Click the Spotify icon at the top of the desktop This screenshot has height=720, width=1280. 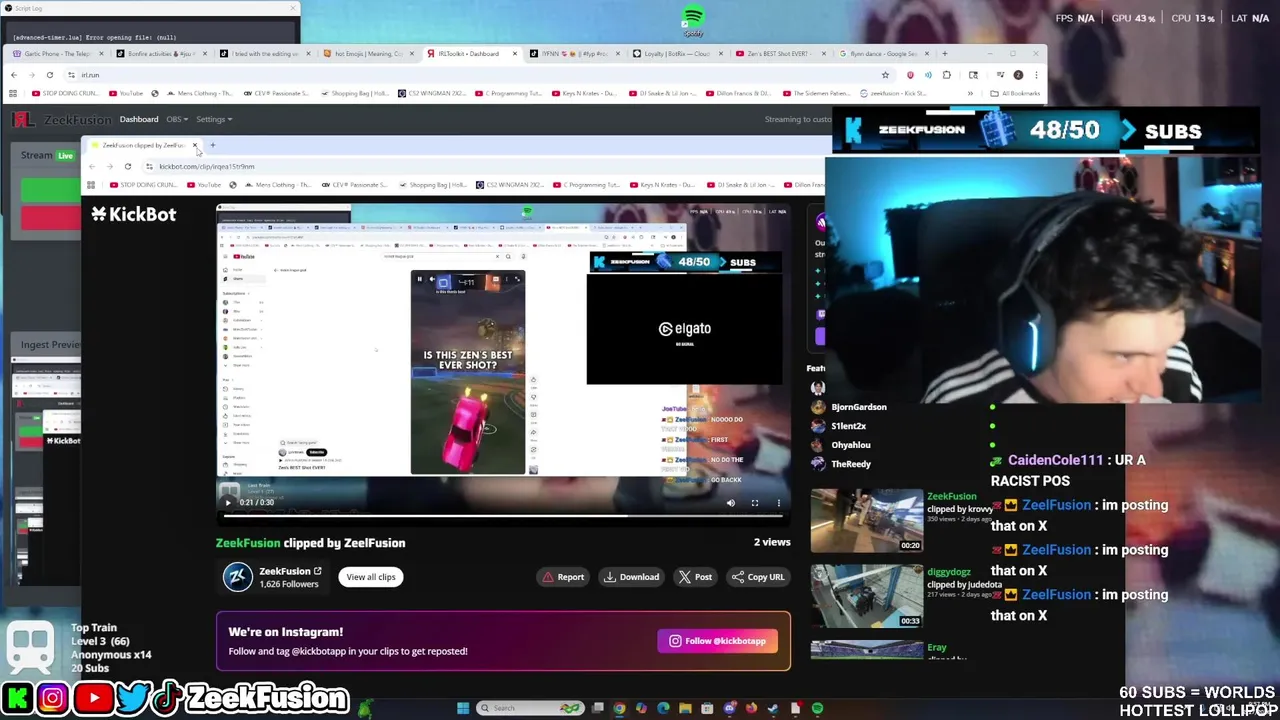(x=692, y=20)
